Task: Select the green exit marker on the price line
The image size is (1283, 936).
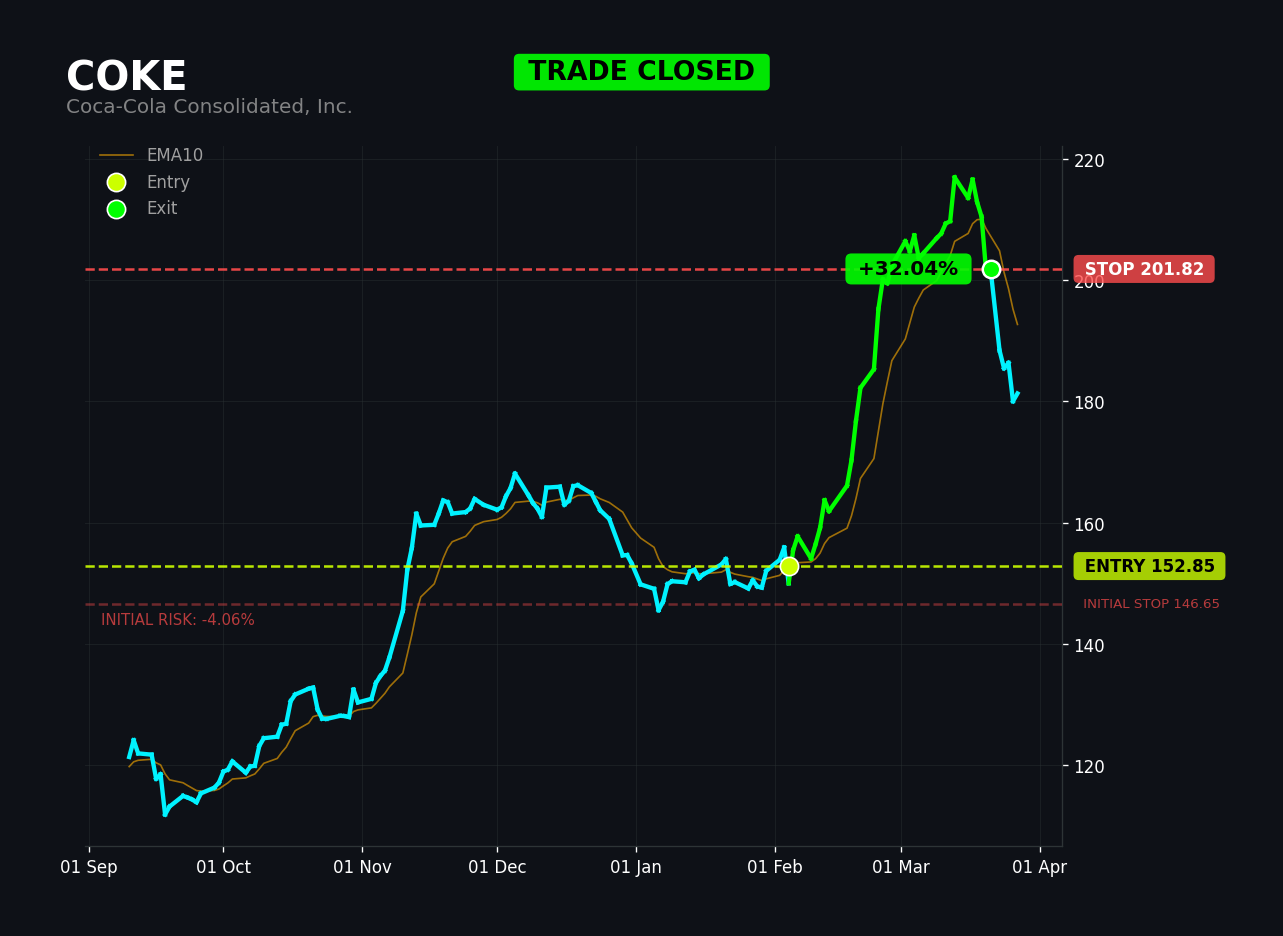Action: pos(991,269)
